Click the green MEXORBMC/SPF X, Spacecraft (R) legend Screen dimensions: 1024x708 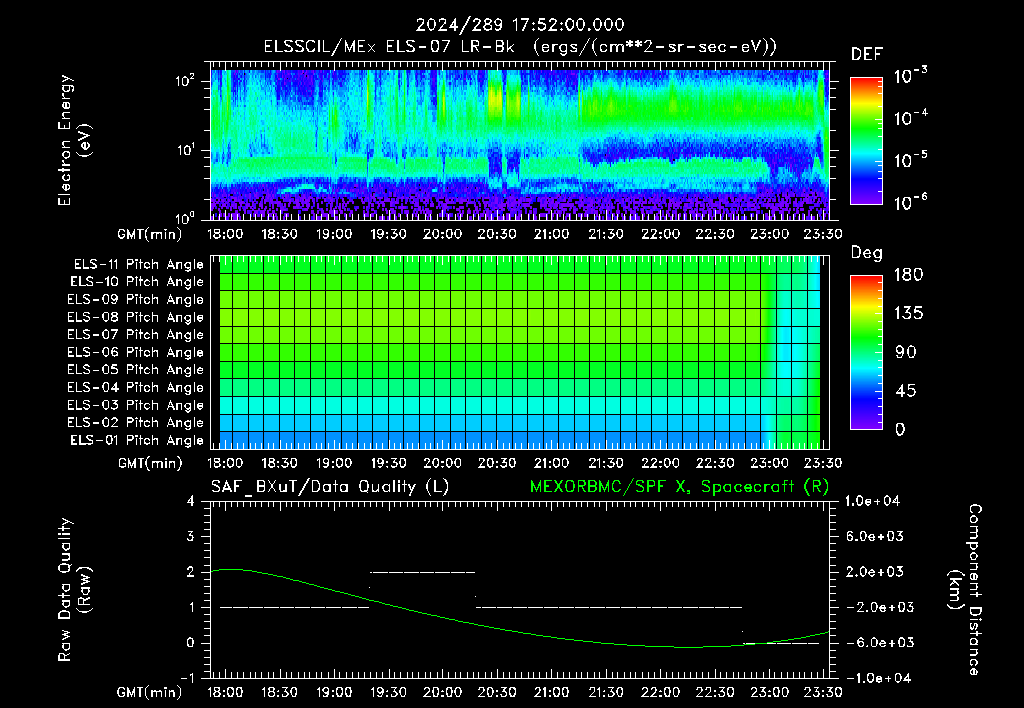(679, 487)
